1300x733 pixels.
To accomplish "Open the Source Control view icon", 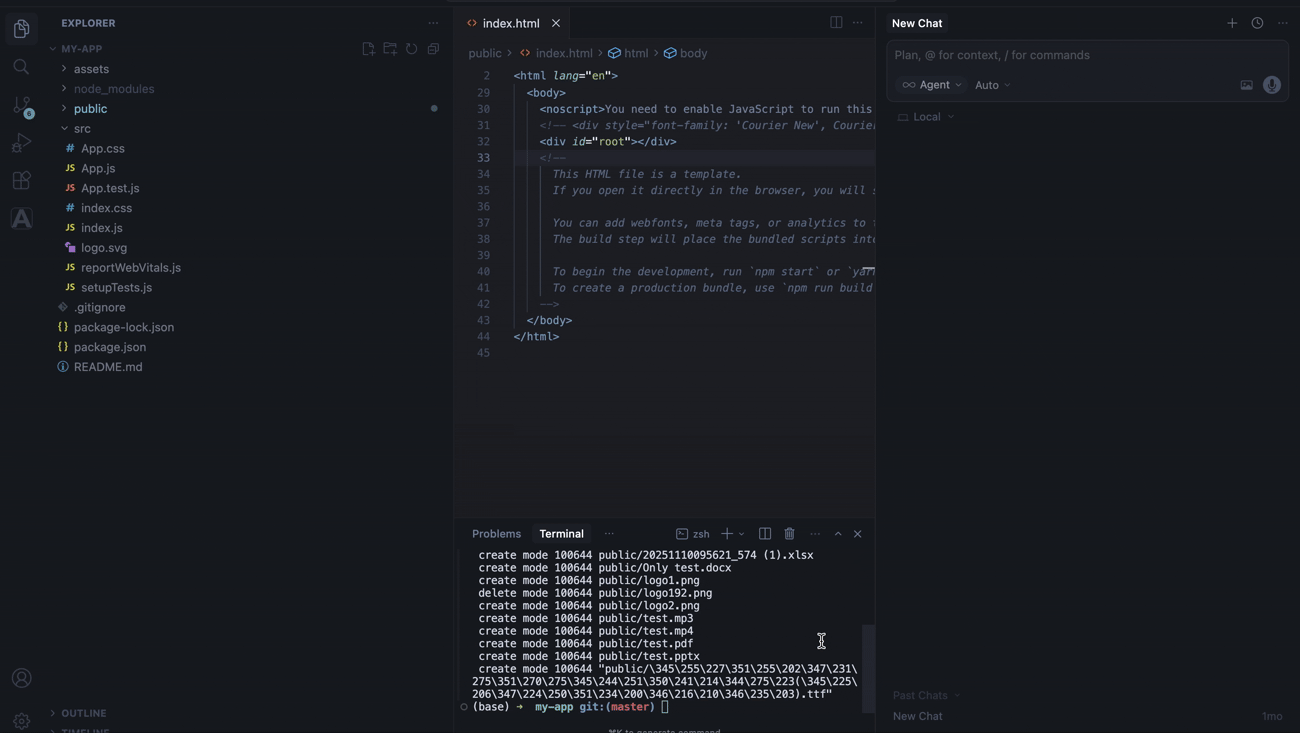I will coord(22,106).
